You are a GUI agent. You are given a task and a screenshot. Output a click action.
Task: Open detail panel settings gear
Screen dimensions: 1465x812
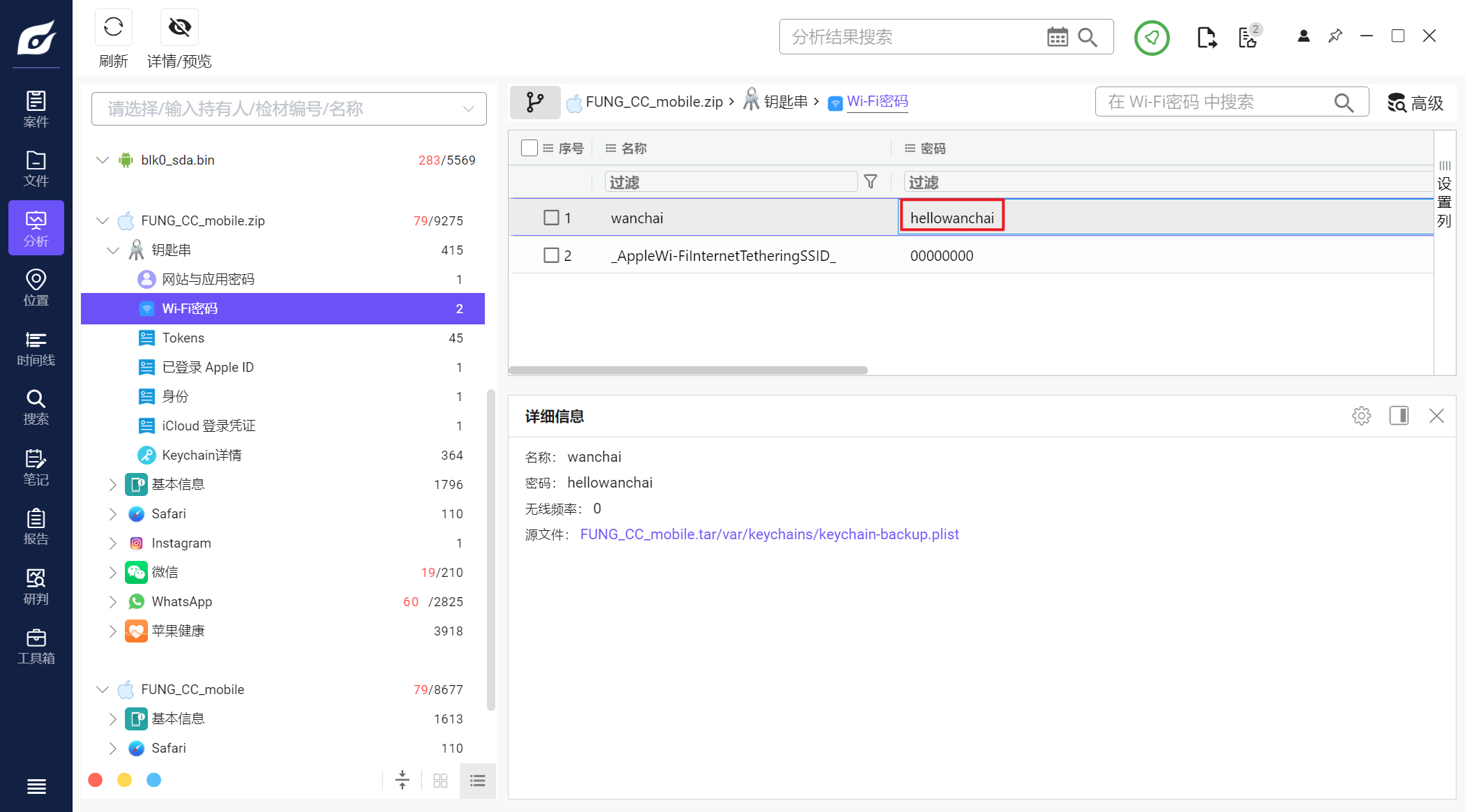[1361, 416]
